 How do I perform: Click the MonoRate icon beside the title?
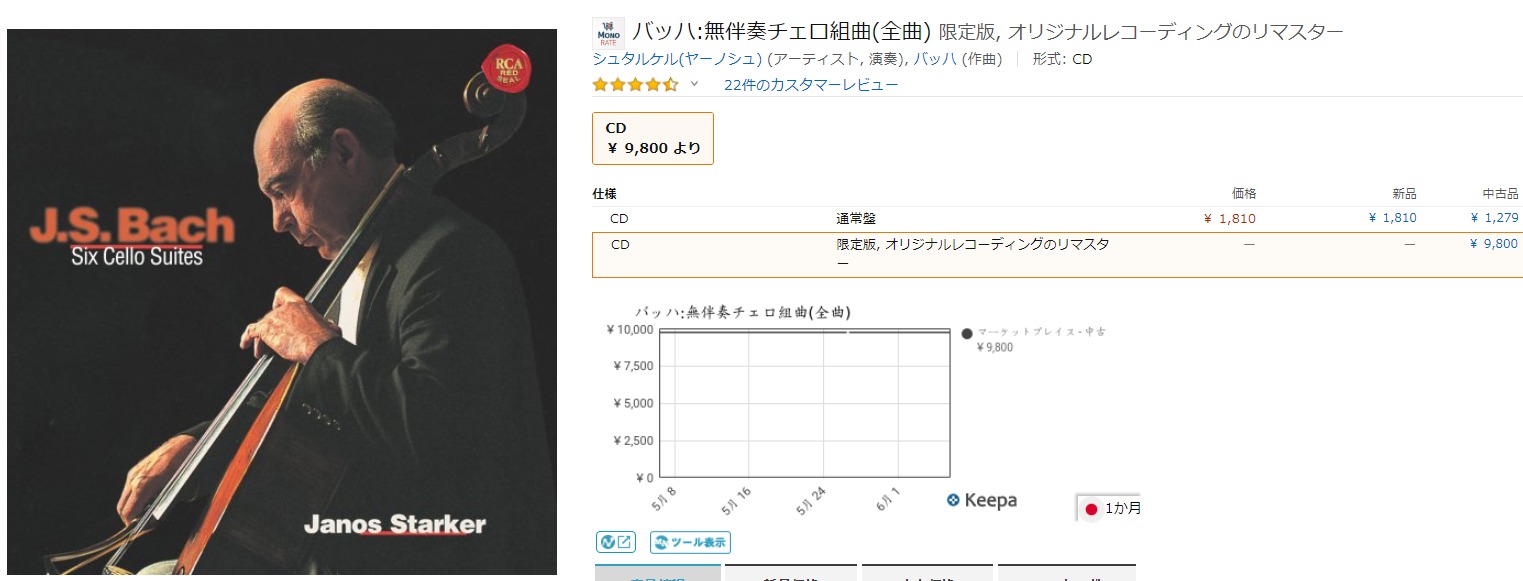click(608, 33)
